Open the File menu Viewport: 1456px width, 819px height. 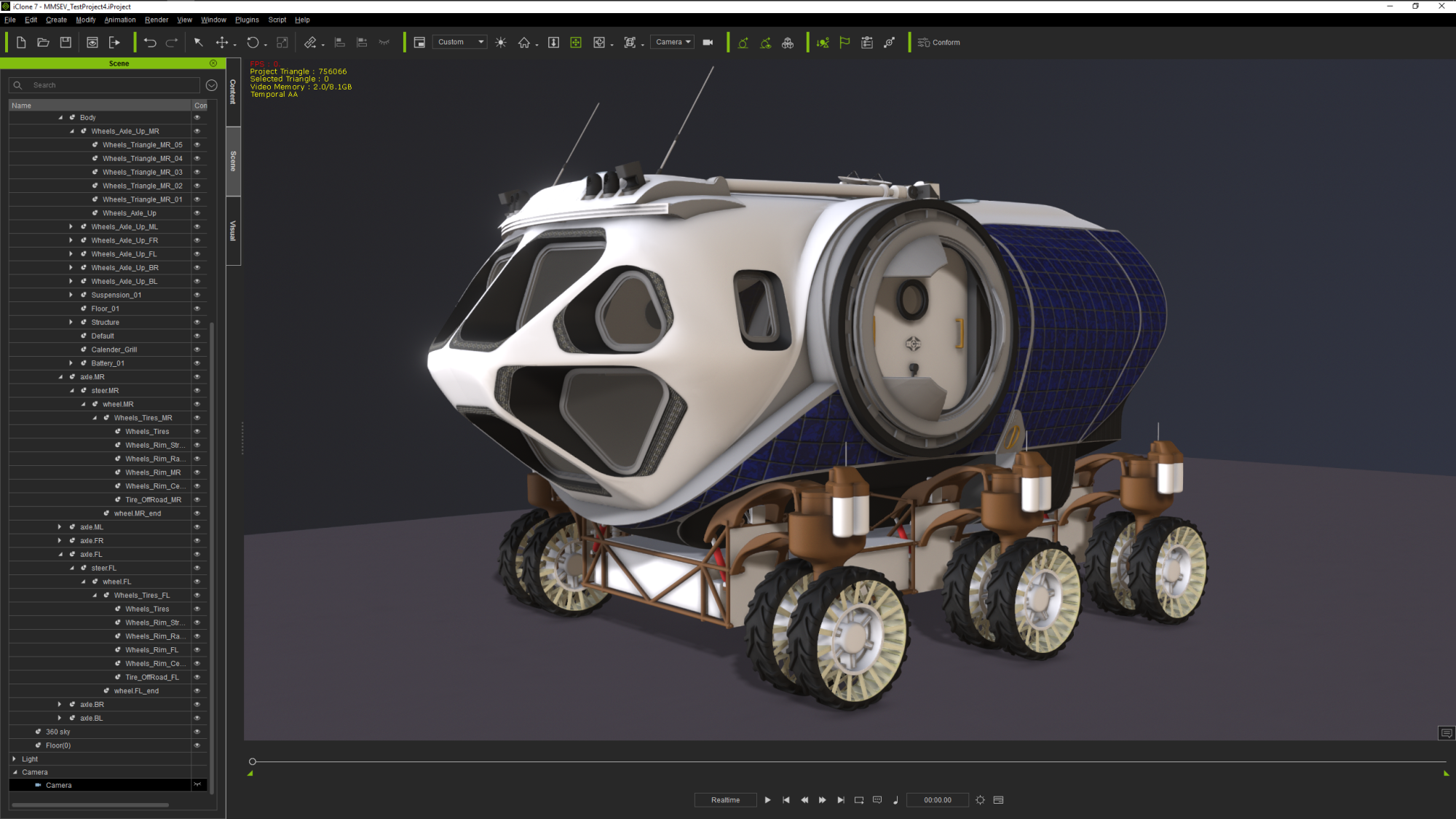[x=10, y=20]
